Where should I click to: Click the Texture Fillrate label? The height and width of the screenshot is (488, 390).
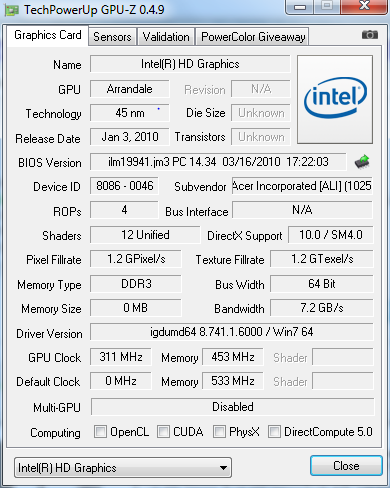[x=230, y=260]
